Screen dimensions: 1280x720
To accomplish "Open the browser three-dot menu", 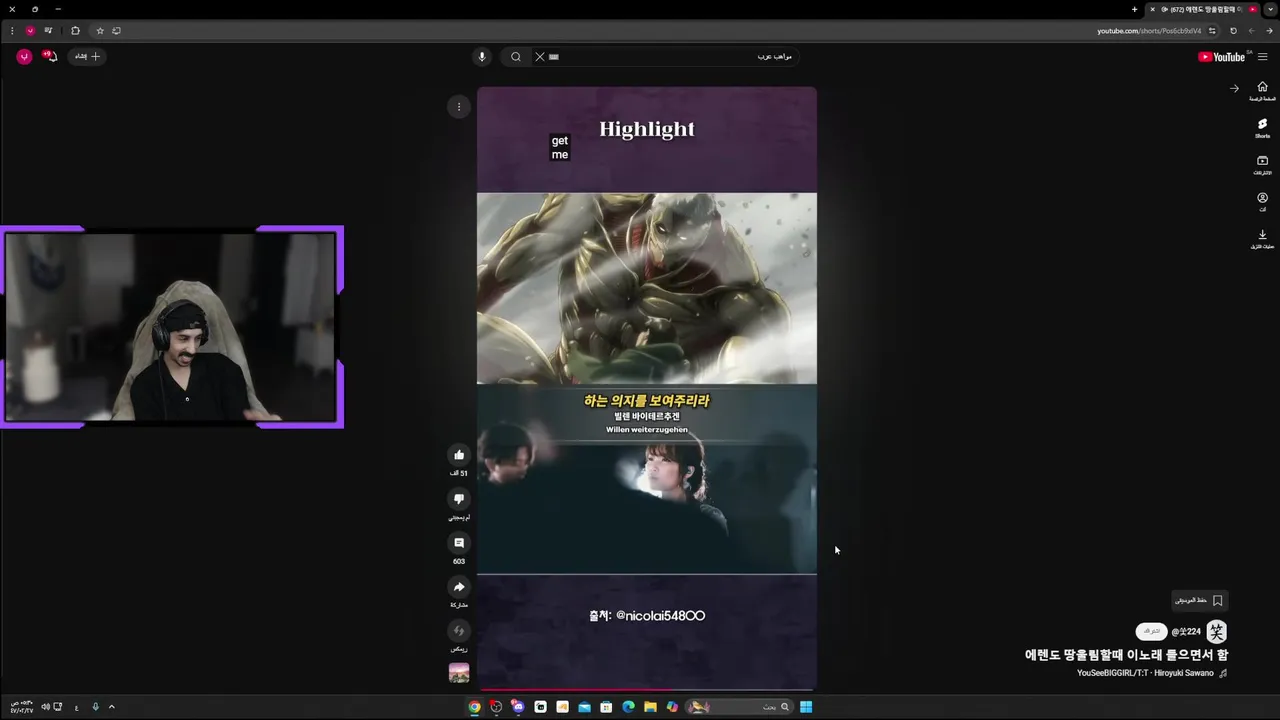I will (12, 31).
